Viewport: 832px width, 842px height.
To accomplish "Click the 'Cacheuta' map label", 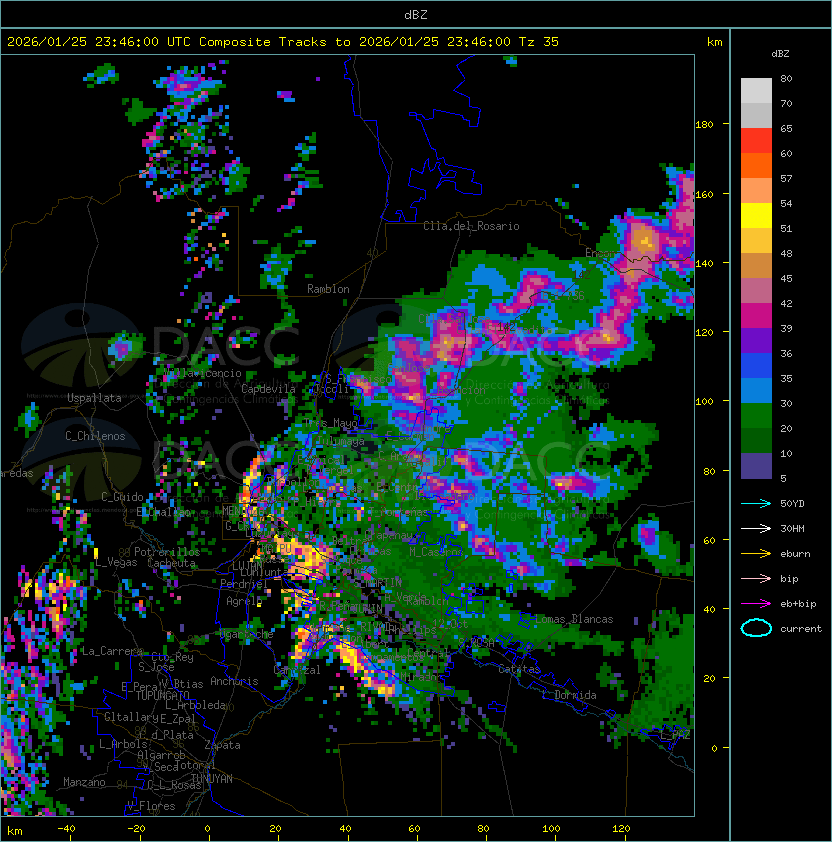I will (x=171, y=563).
